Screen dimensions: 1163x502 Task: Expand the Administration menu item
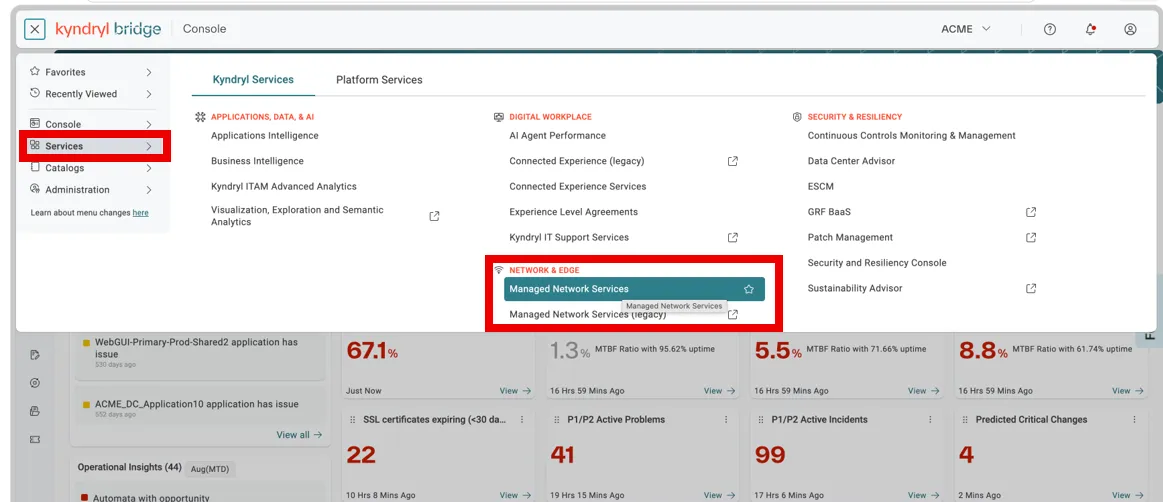tap(91, 190)
